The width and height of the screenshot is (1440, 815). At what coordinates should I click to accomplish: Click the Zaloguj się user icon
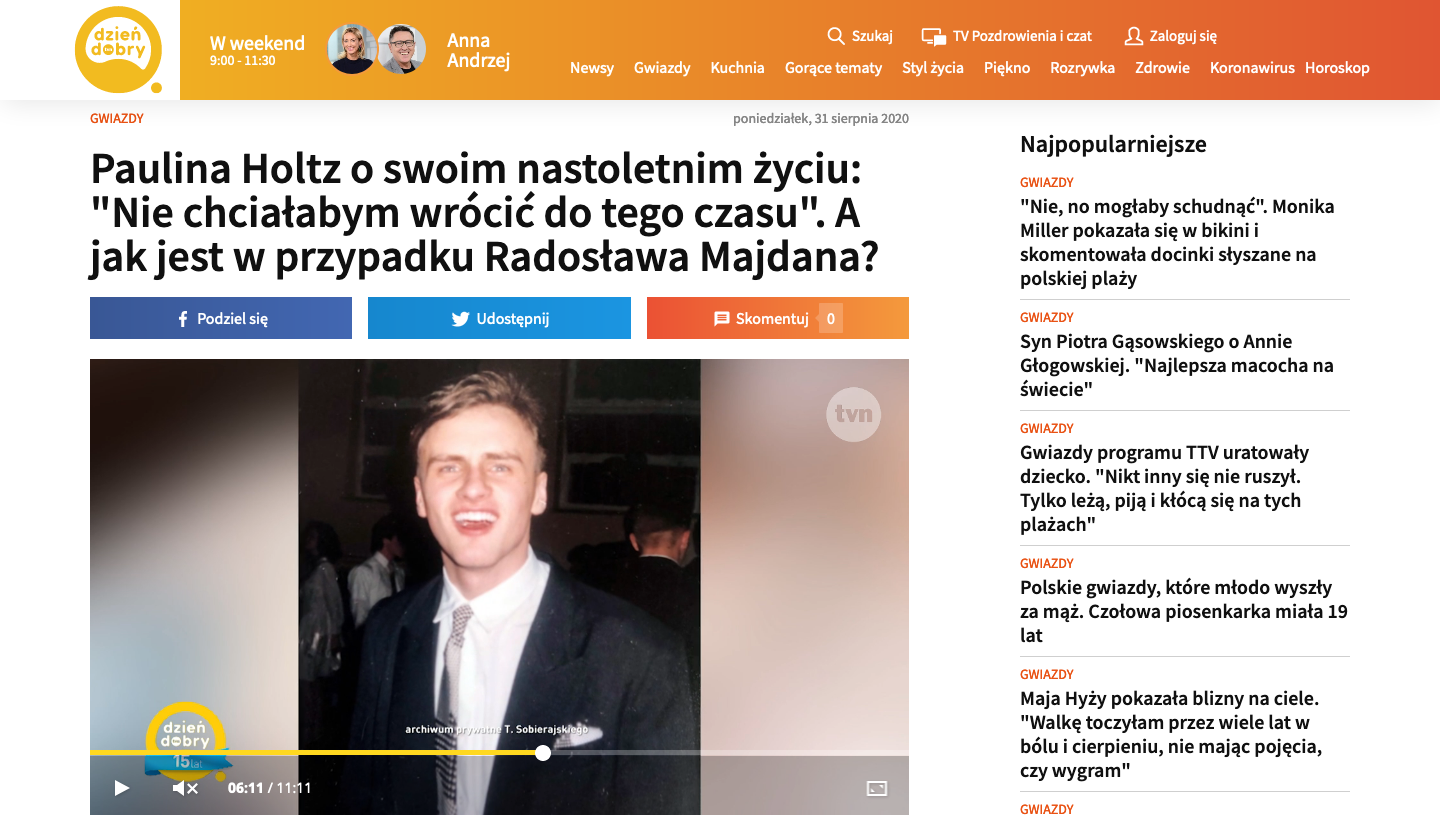[1133, 36]
